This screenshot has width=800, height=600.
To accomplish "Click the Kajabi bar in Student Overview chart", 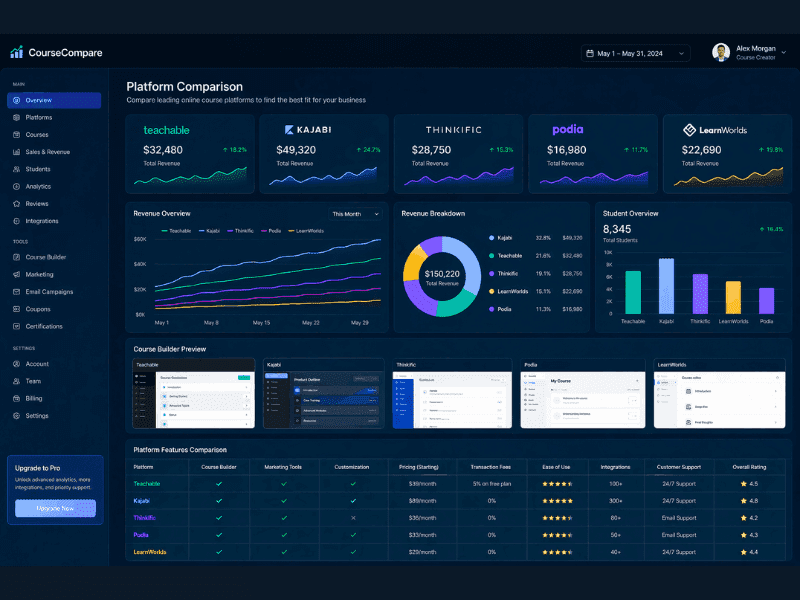I will 666,286.
